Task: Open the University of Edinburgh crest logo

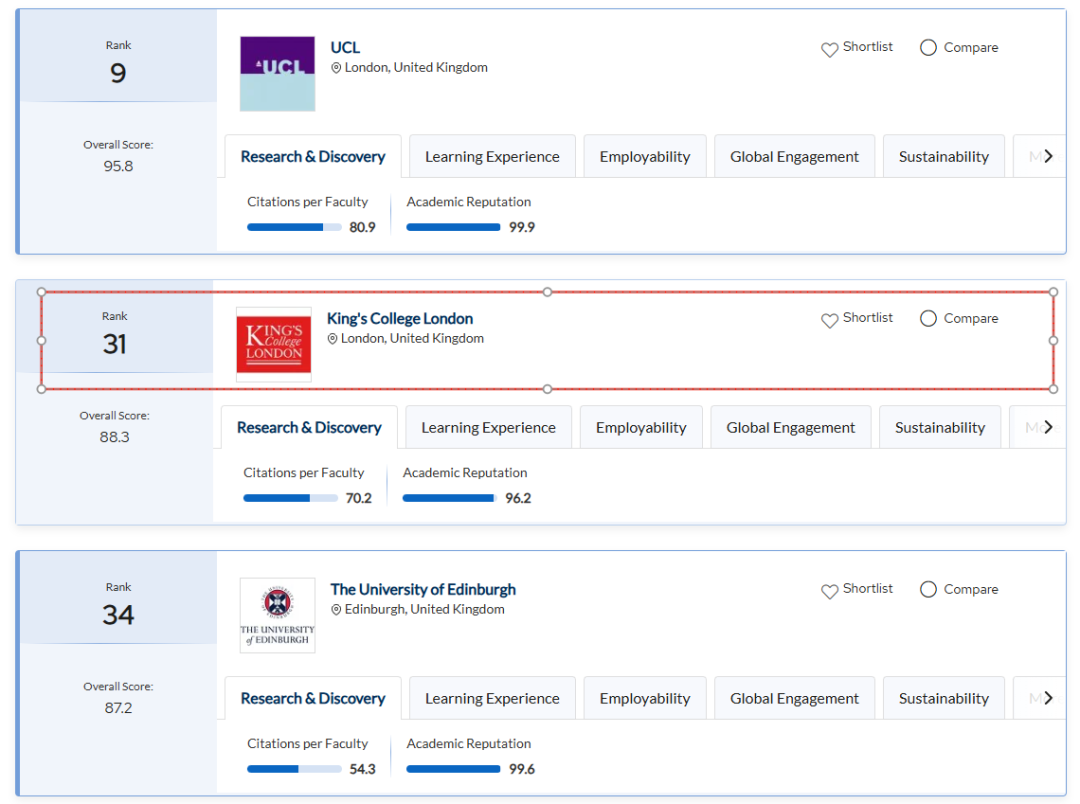Action: coord(278,615)
